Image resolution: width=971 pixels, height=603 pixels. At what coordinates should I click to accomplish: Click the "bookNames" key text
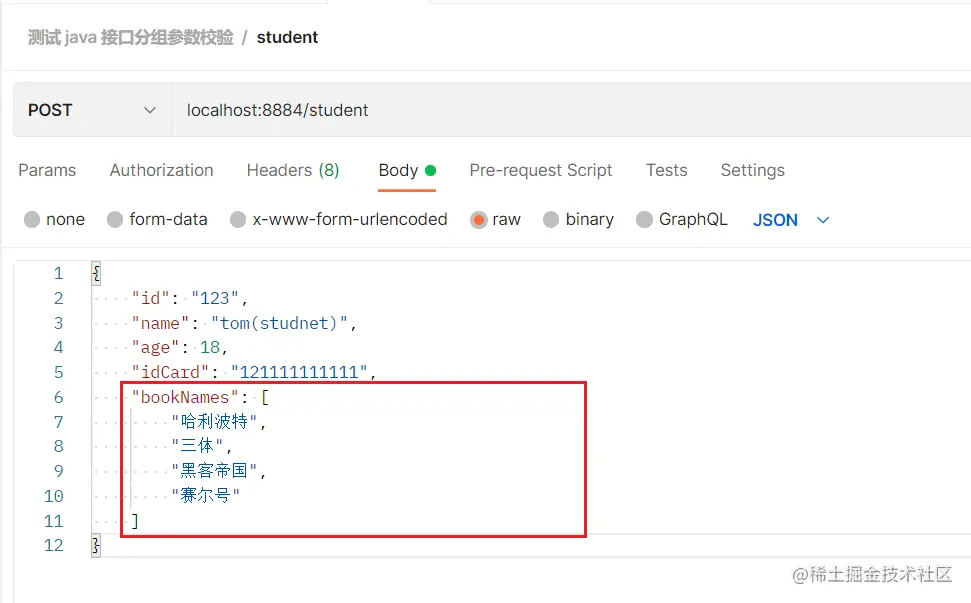tap(185, 397)
